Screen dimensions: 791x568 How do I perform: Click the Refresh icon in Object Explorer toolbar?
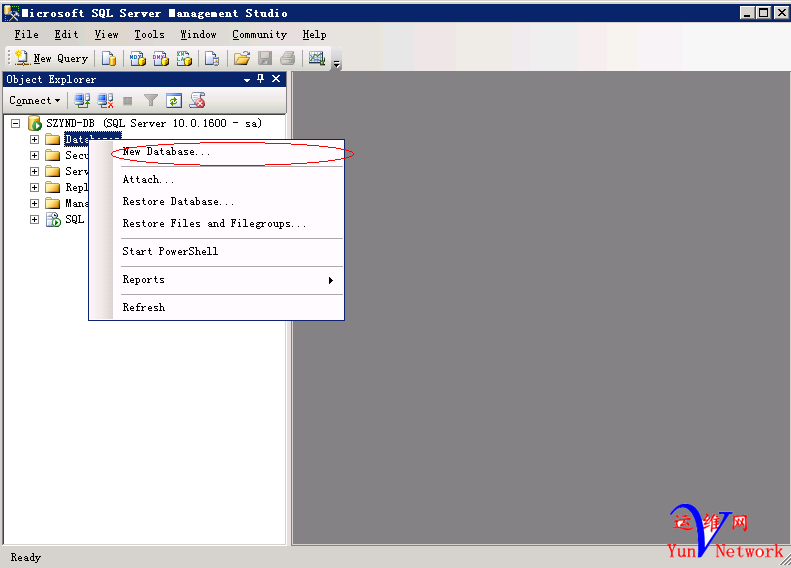(174, 100)
